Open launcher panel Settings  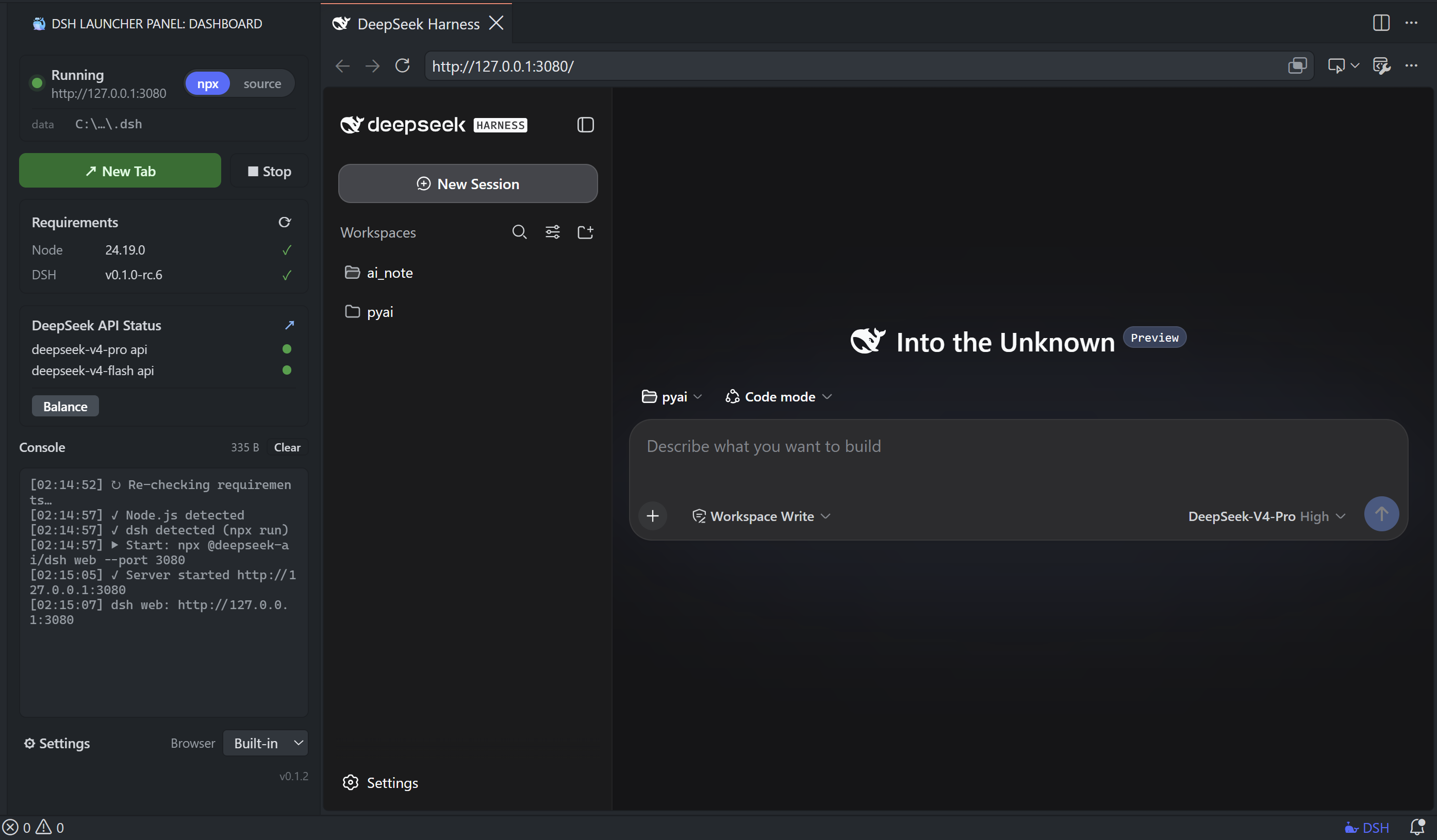click(57, 743)
